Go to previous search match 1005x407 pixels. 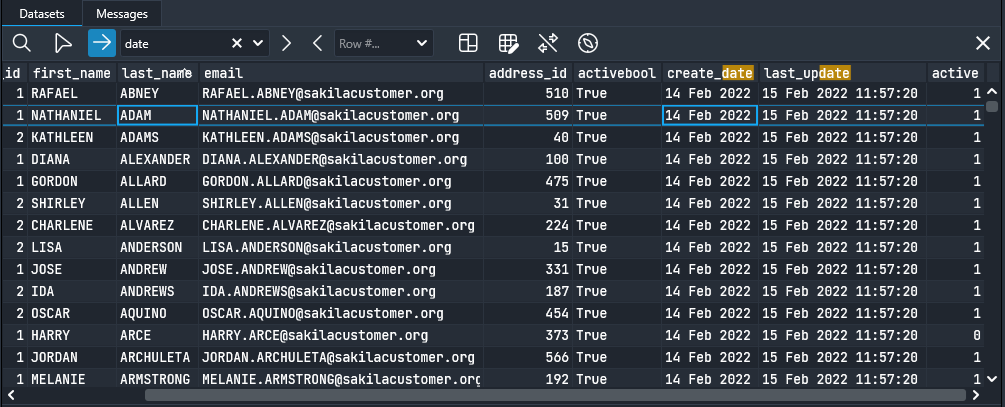(317, 43)
